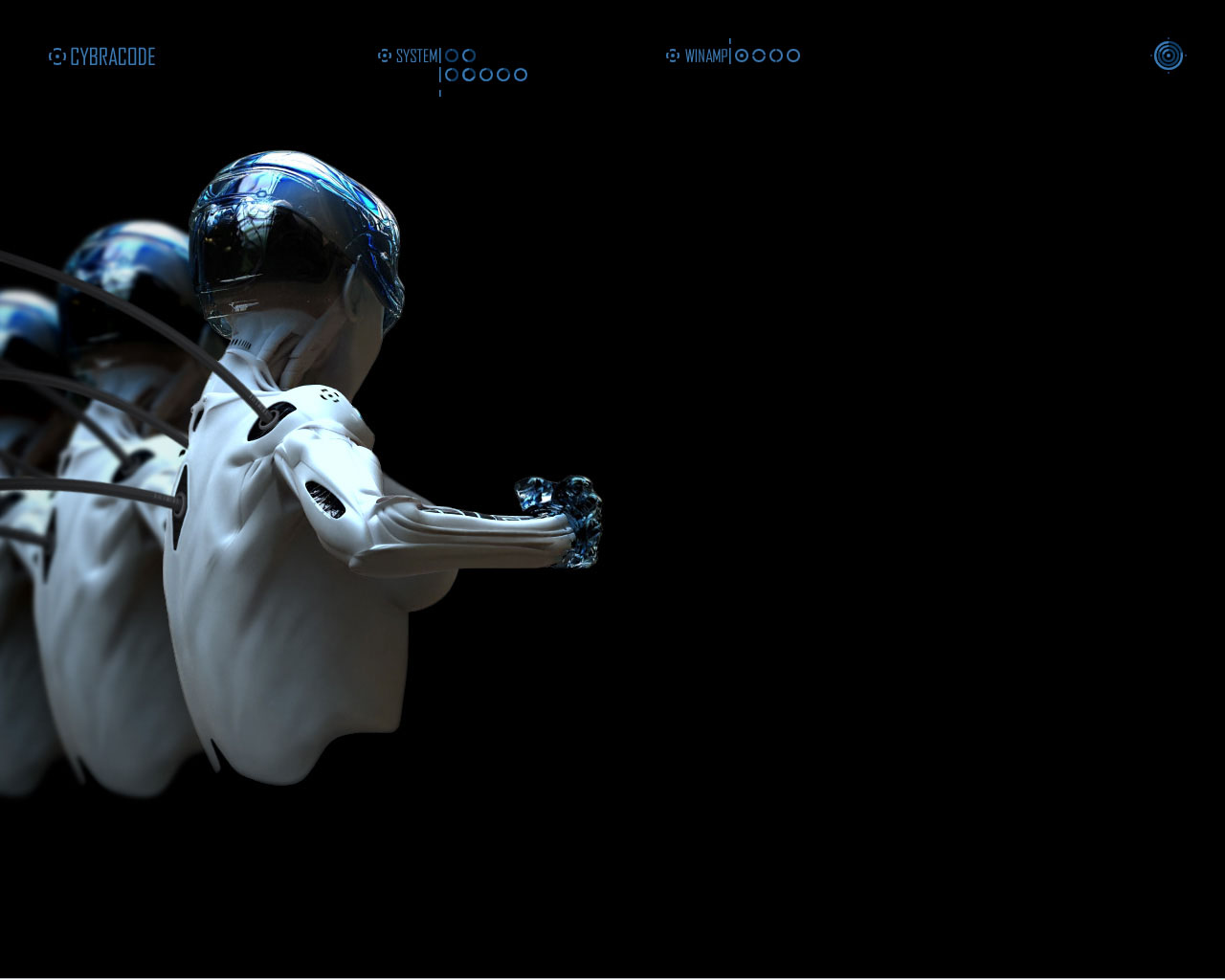Screen dimensions: 1225x980
Task: Click the third WINAMP circle button
Action: coord(776,56)
